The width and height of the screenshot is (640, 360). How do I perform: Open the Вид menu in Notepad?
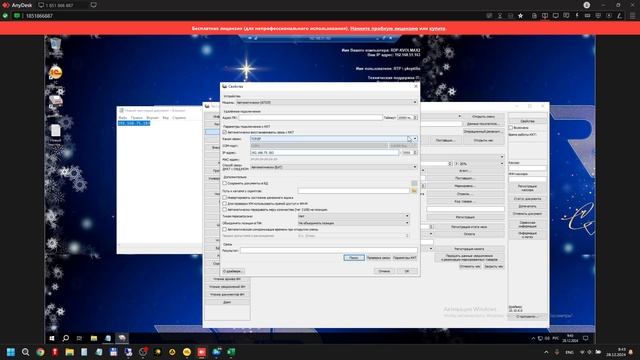(x=165, y=118)
